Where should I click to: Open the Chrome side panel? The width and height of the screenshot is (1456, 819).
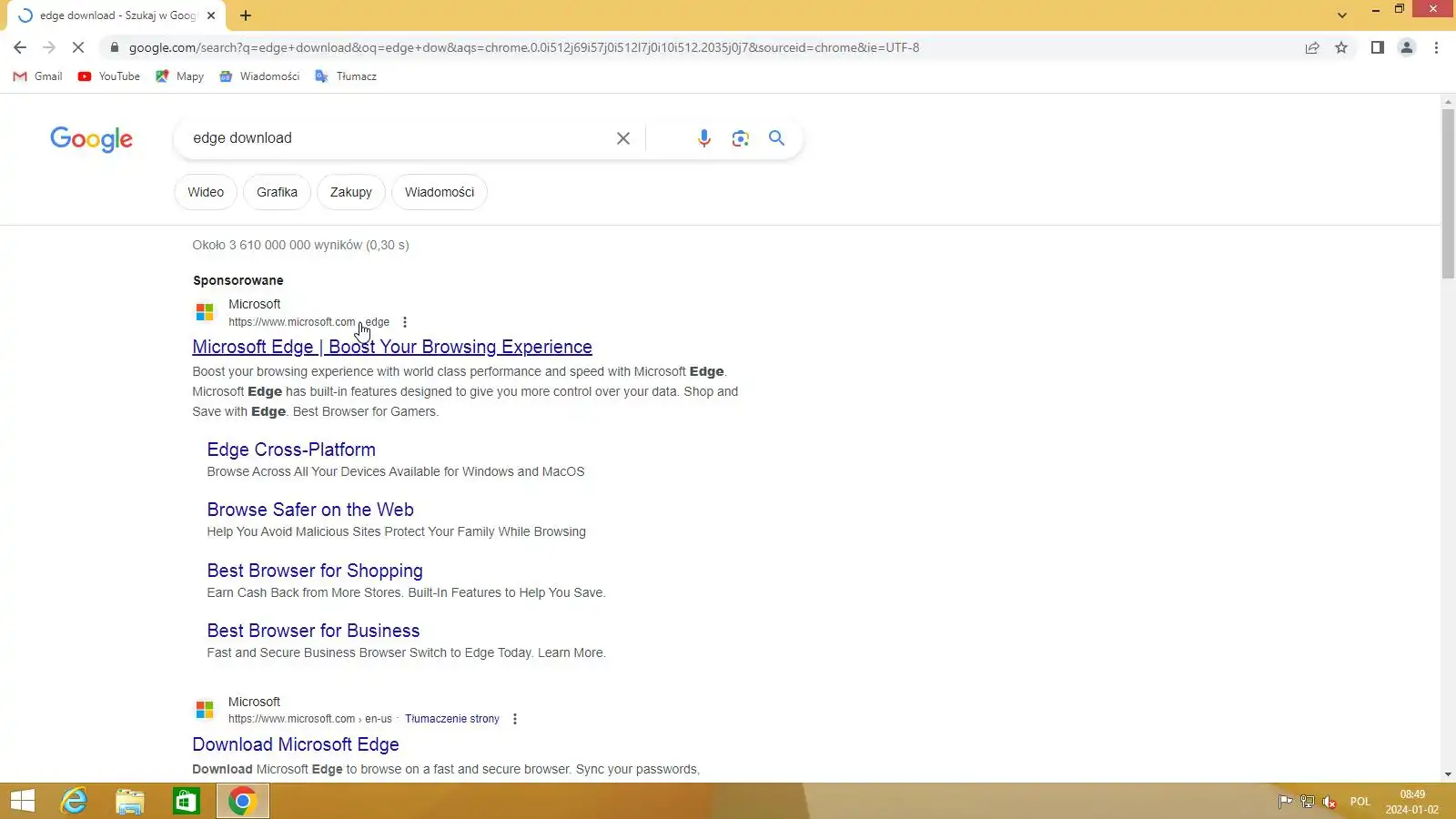coord(1378,47)
